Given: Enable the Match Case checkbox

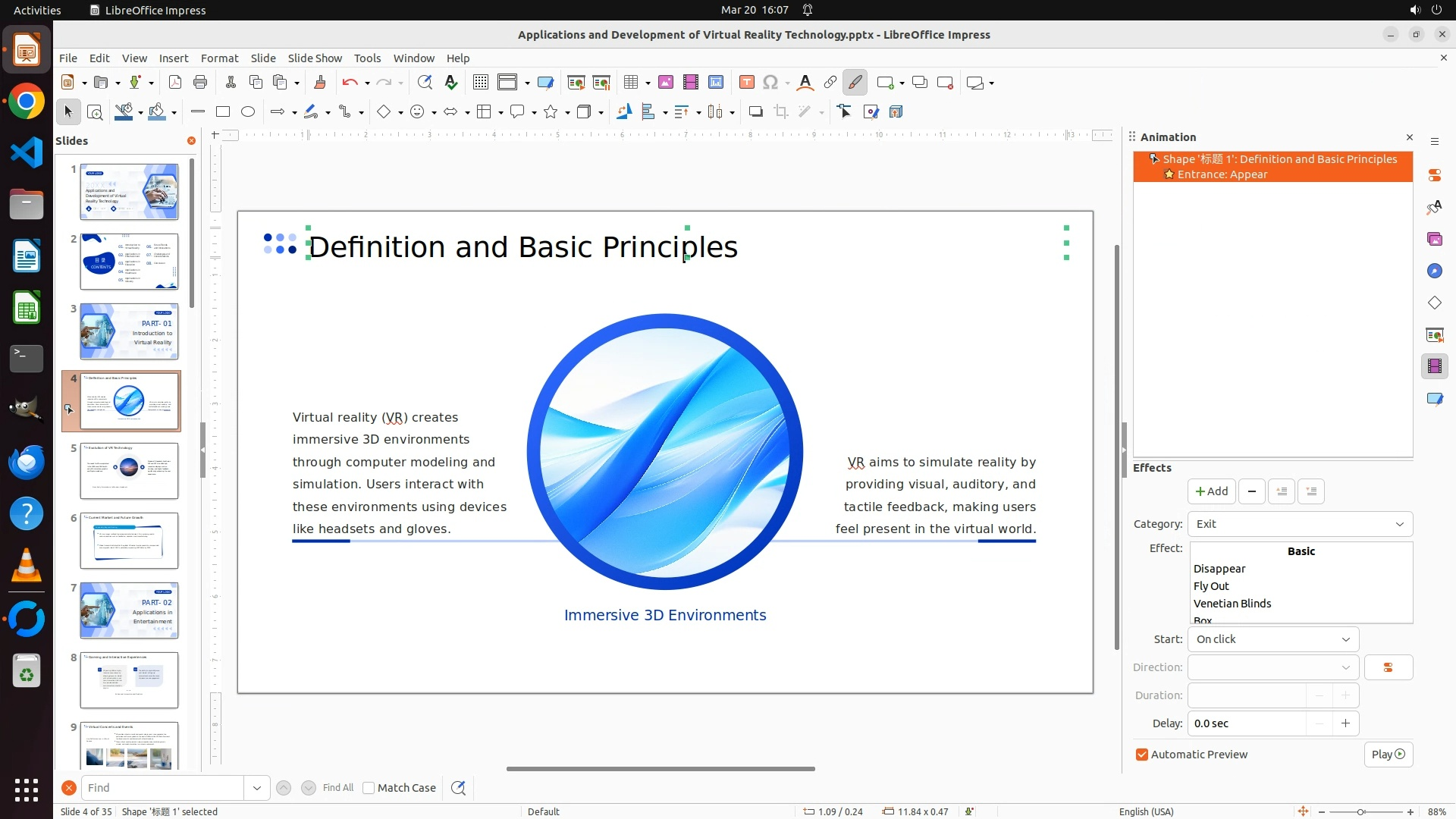Looking at the screenshot, I should tap(369, 788).
